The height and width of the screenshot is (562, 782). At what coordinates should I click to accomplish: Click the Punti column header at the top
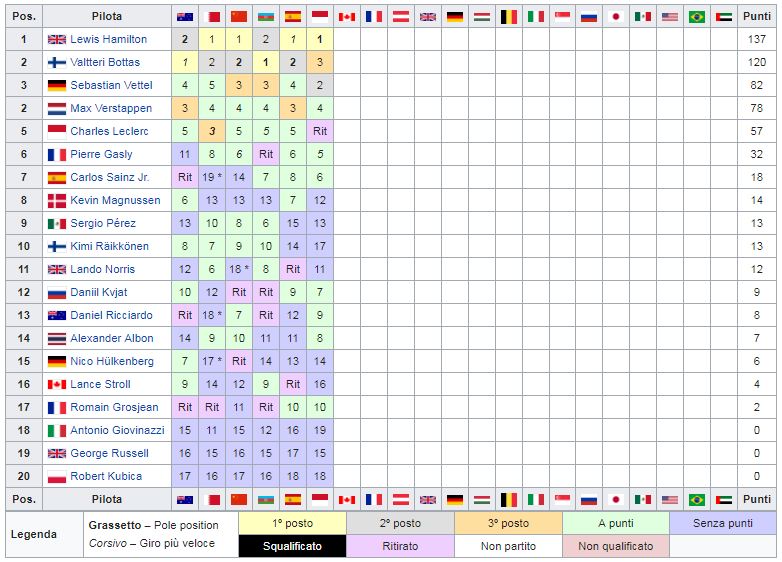pos(757,16)
